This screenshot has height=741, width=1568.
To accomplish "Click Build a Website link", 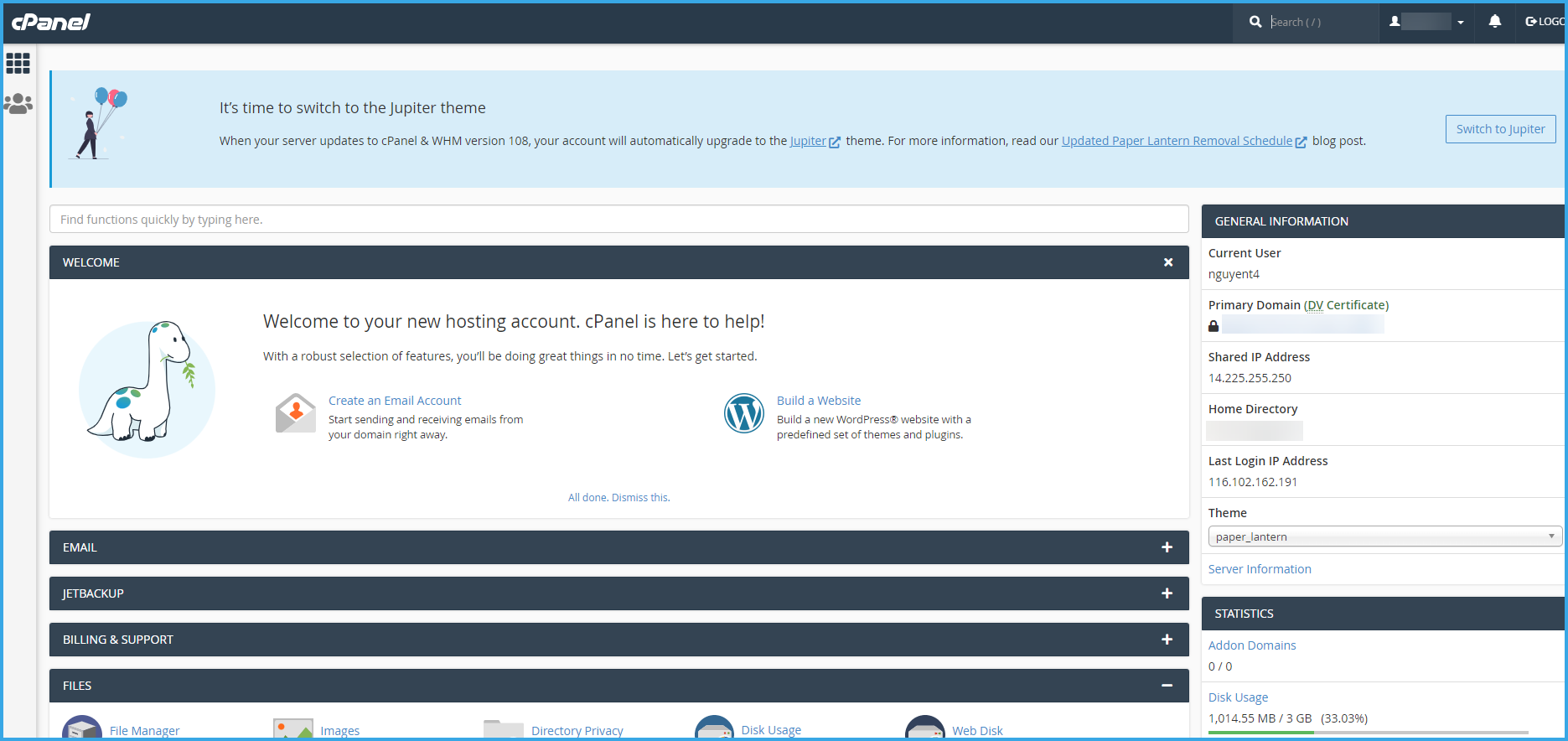I will pyautogui.click(x=819, y=401).
